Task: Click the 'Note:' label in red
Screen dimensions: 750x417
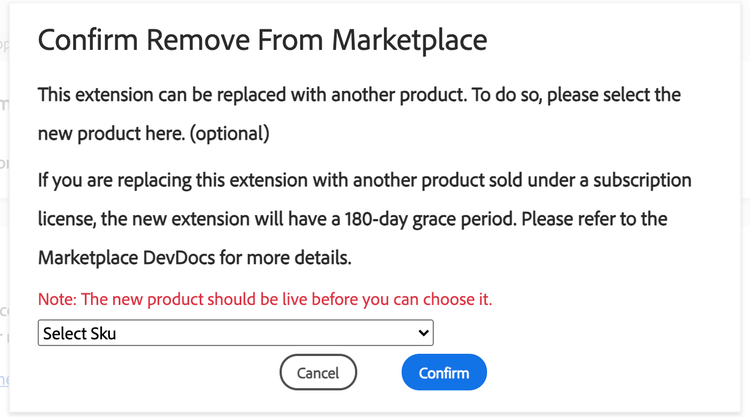Action: (x=57, y=299)
